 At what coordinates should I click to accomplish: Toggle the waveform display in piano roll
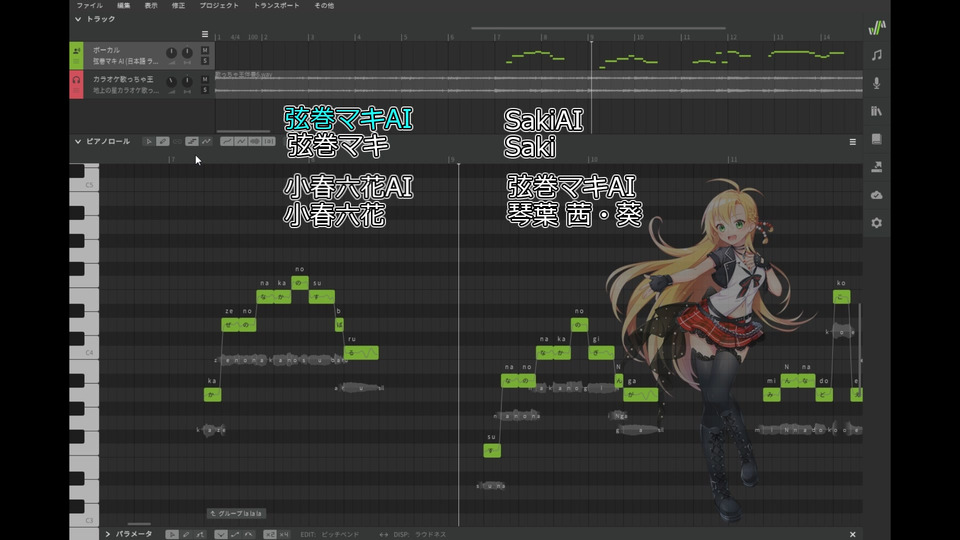tap(255, 141)
